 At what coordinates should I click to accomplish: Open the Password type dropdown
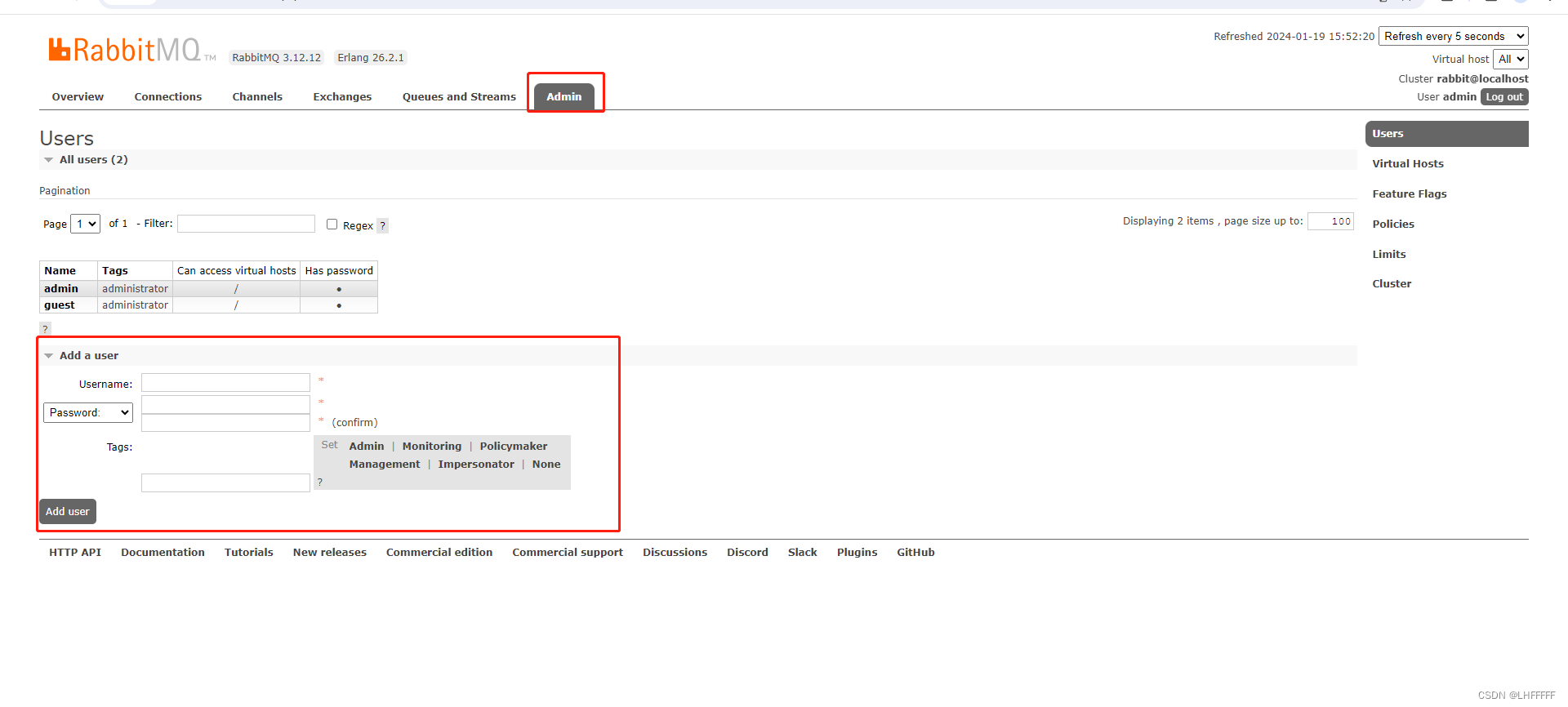click(88, 412)
